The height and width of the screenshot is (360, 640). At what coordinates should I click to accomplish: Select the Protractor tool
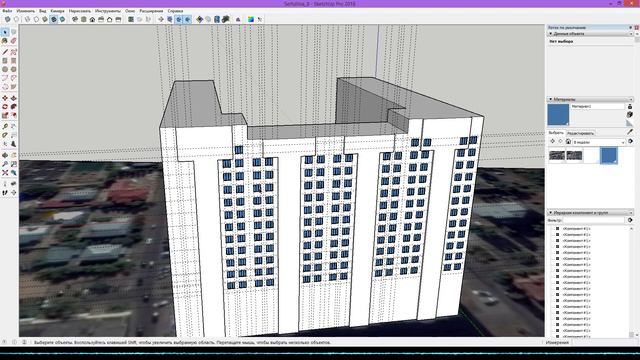point(5,136)
